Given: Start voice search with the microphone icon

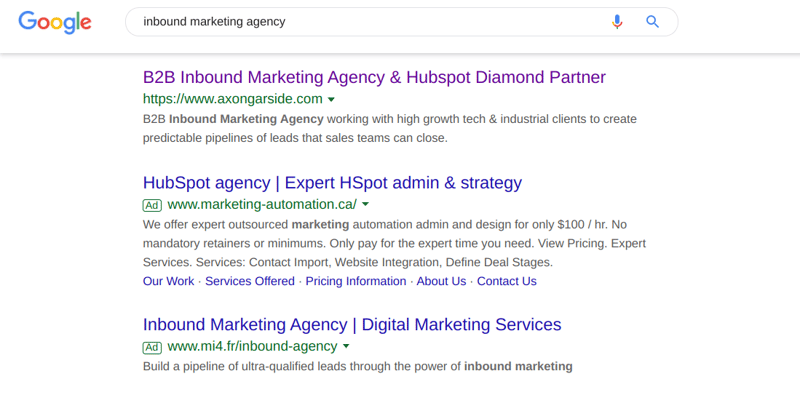Looking at the screenshot, I should point(617,22).
